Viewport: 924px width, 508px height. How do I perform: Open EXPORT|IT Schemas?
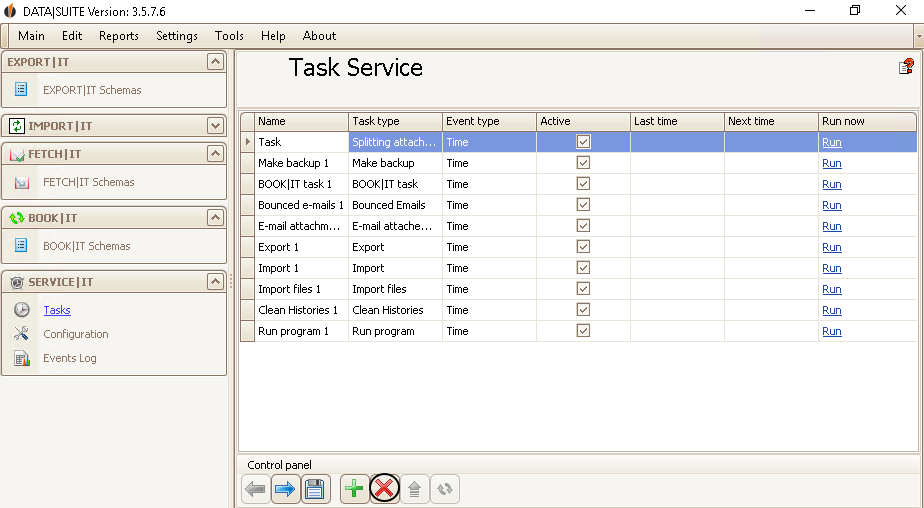pos(92,90)
